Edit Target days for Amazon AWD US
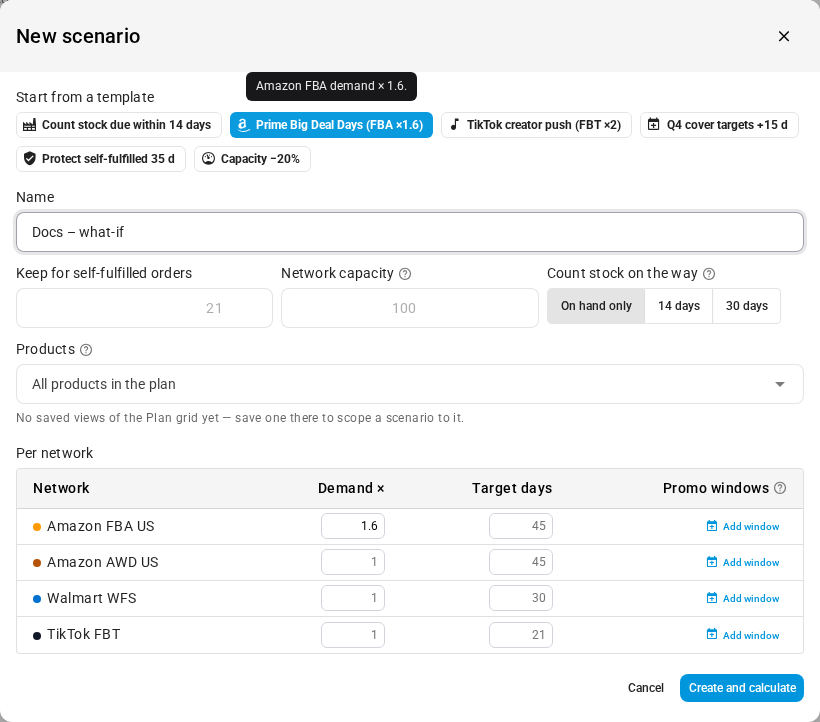 tap(521, 562)
